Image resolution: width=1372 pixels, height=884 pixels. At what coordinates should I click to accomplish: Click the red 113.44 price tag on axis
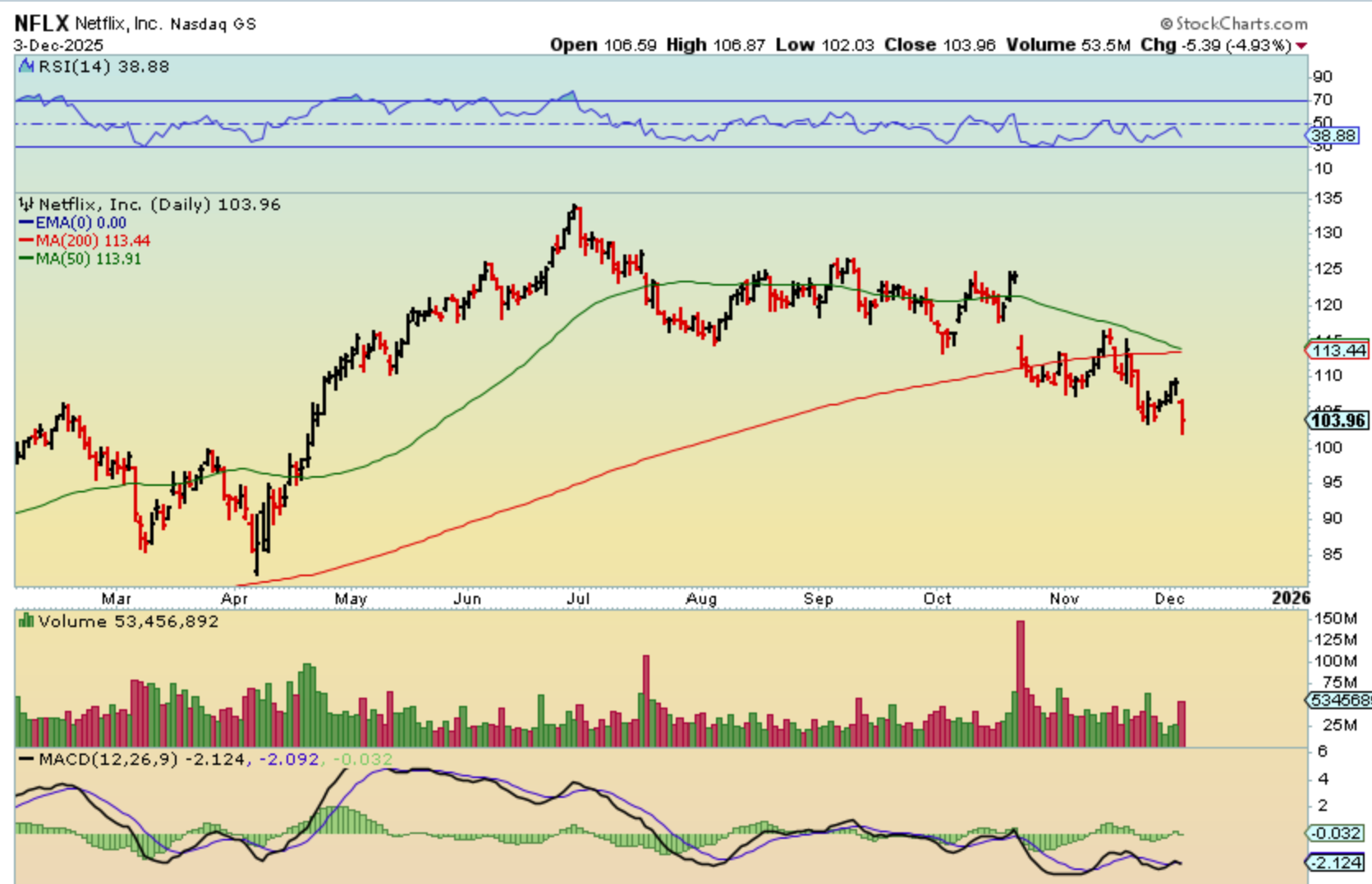pos(1338,350)
